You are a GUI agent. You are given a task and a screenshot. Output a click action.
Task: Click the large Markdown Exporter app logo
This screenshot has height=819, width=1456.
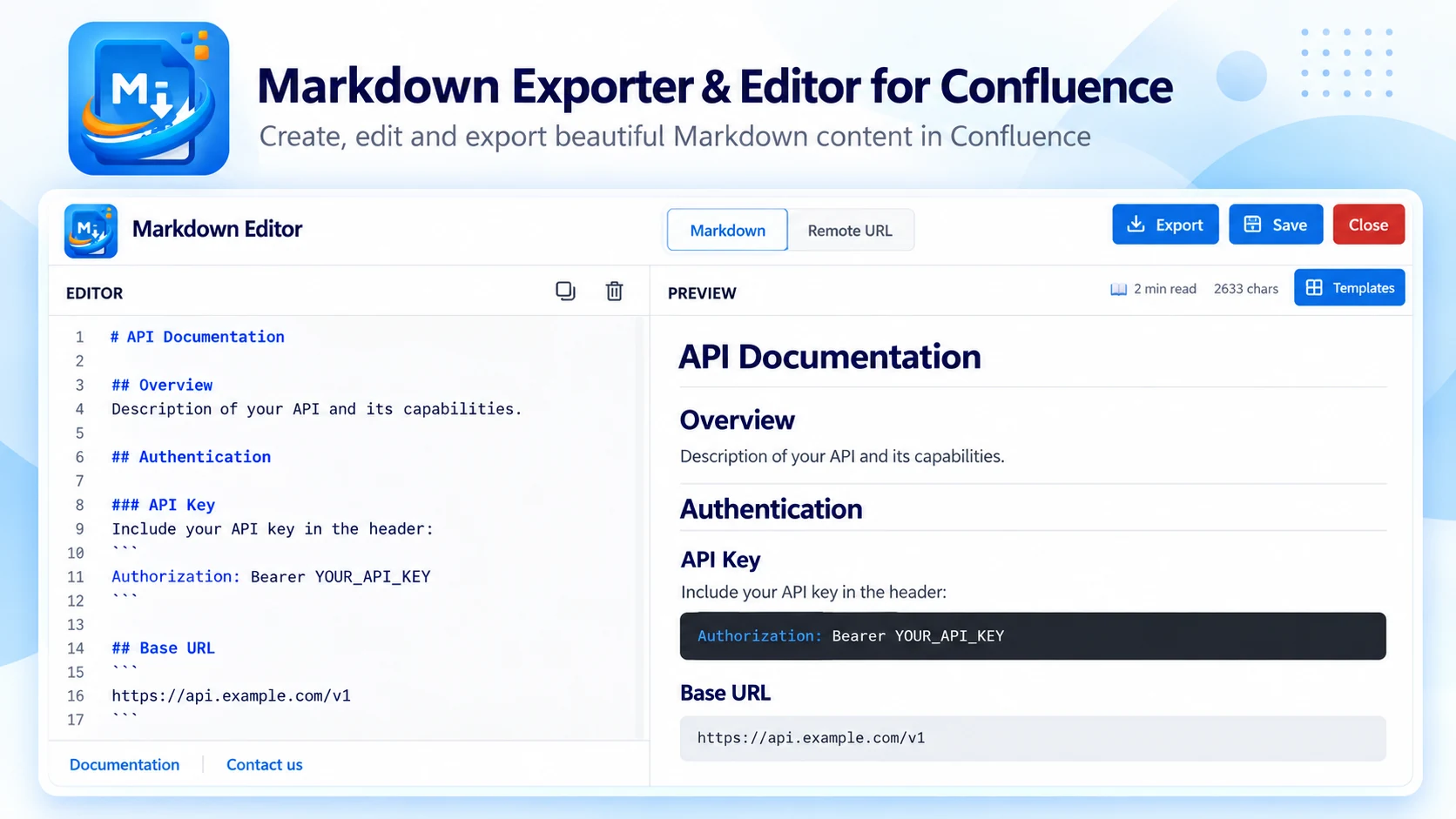click(x=149, y=98)
